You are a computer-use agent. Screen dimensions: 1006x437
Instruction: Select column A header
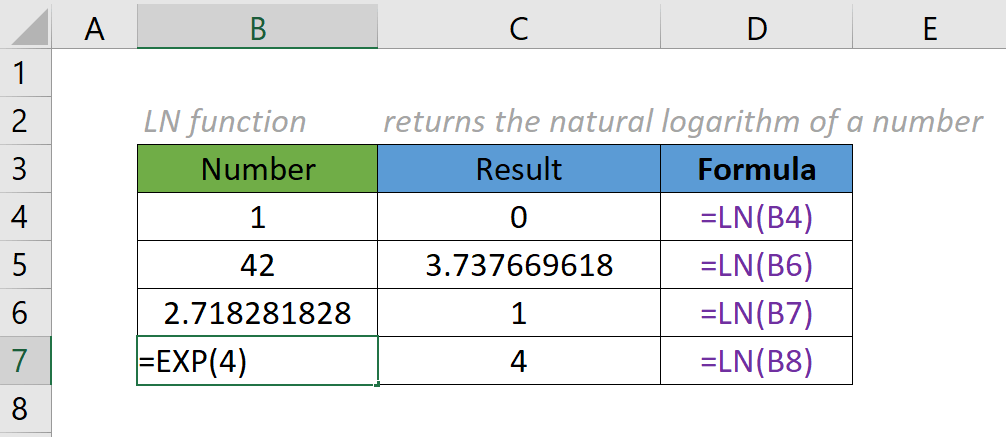pyautogui.click(x=94, y=30)
